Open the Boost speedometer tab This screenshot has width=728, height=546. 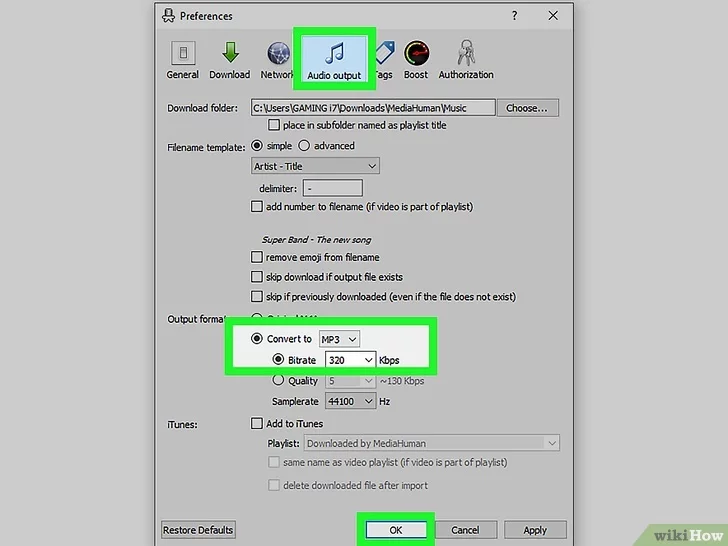[x=416, y=60]
